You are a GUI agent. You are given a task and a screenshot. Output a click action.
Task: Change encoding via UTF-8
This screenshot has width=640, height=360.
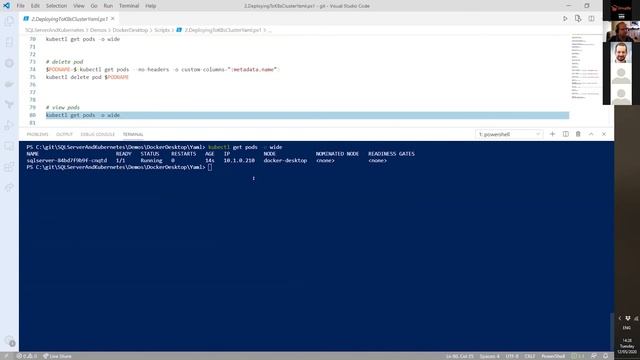512,356
